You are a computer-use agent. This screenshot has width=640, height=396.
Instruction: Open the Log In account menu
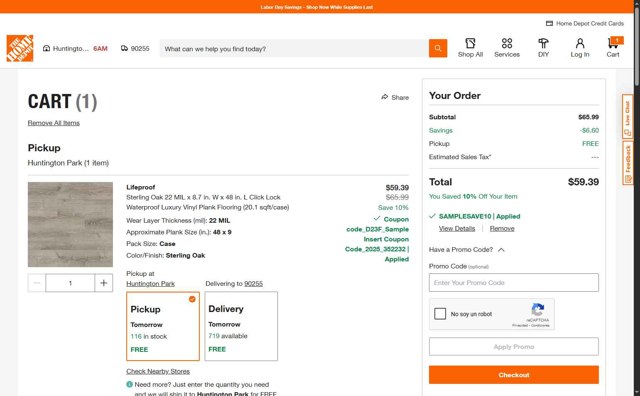pos(580,48)
